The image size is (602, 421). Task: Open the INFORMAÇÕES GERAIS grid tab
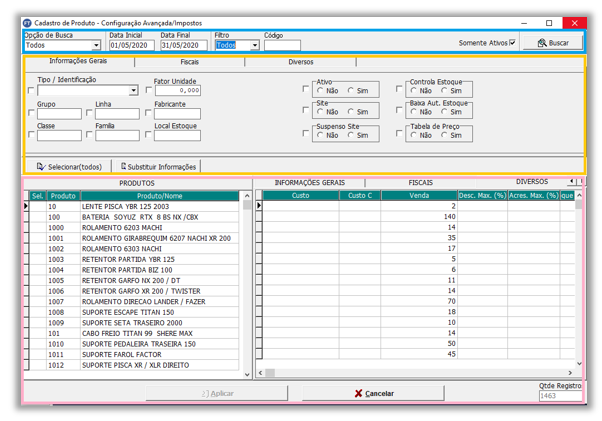click(309, 183)
